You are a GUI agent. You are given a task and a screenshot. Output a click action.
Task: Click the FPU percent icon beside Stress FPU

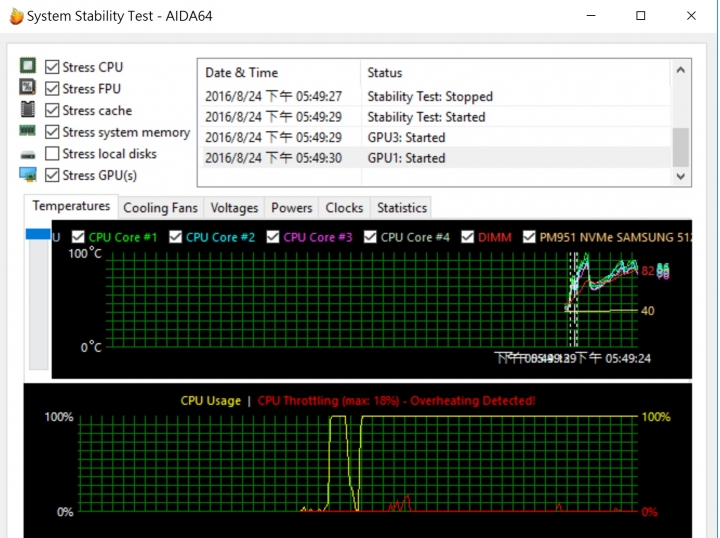[28, 87]
